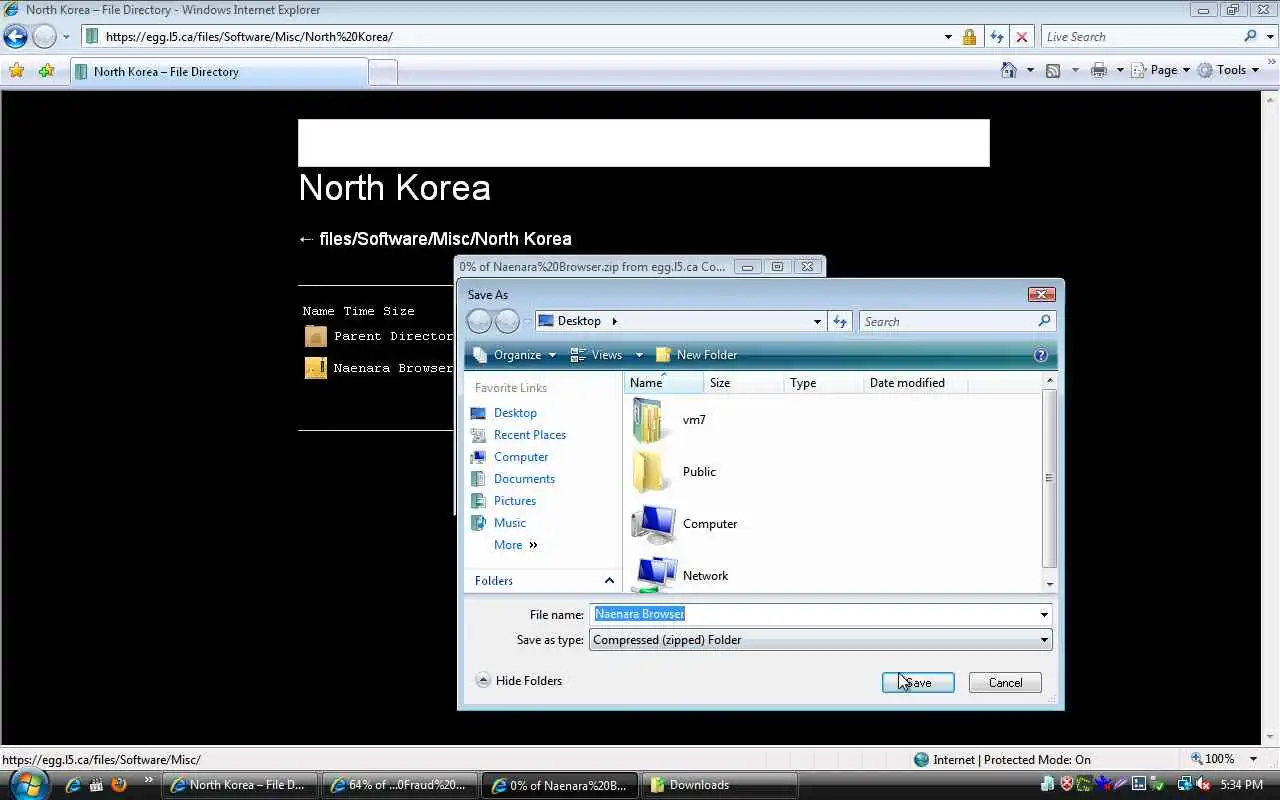Image resolution: width=1280 pixels, height=800 pixels.
Task: Click the Save As dialog Back arrow
Action: click(x=479, y=321)
